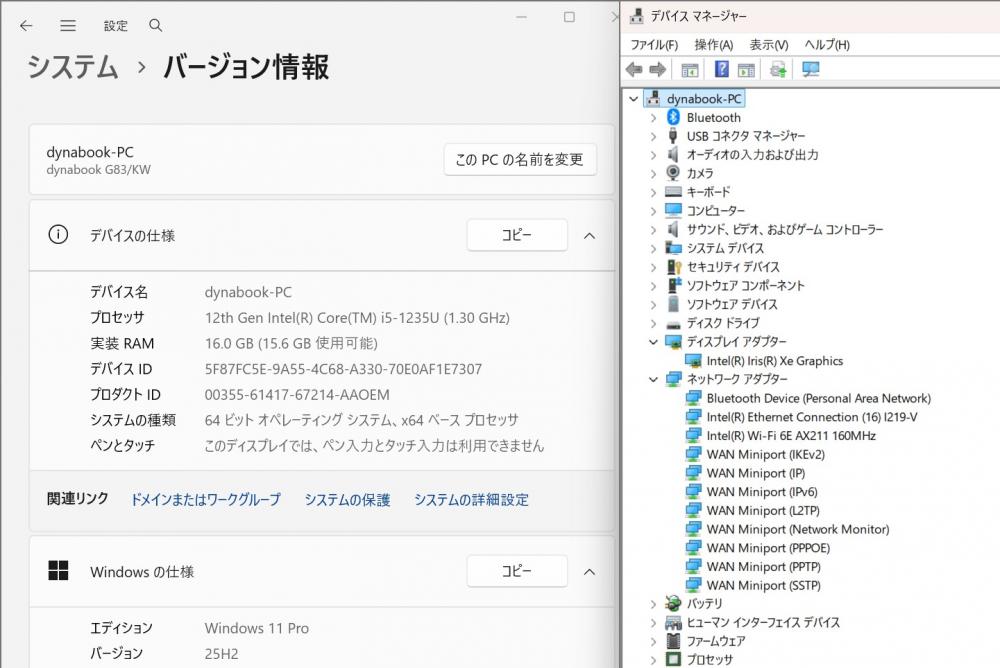
Task: Open the 操作(A) menu
Action: click(714, 45)
